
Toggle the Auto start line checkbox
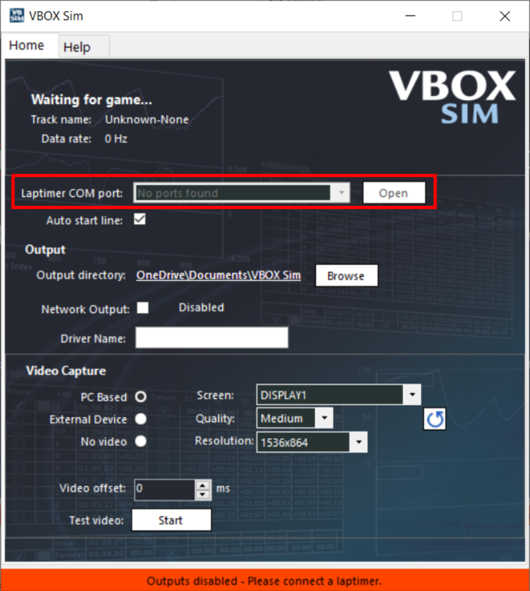pos(139,219)
